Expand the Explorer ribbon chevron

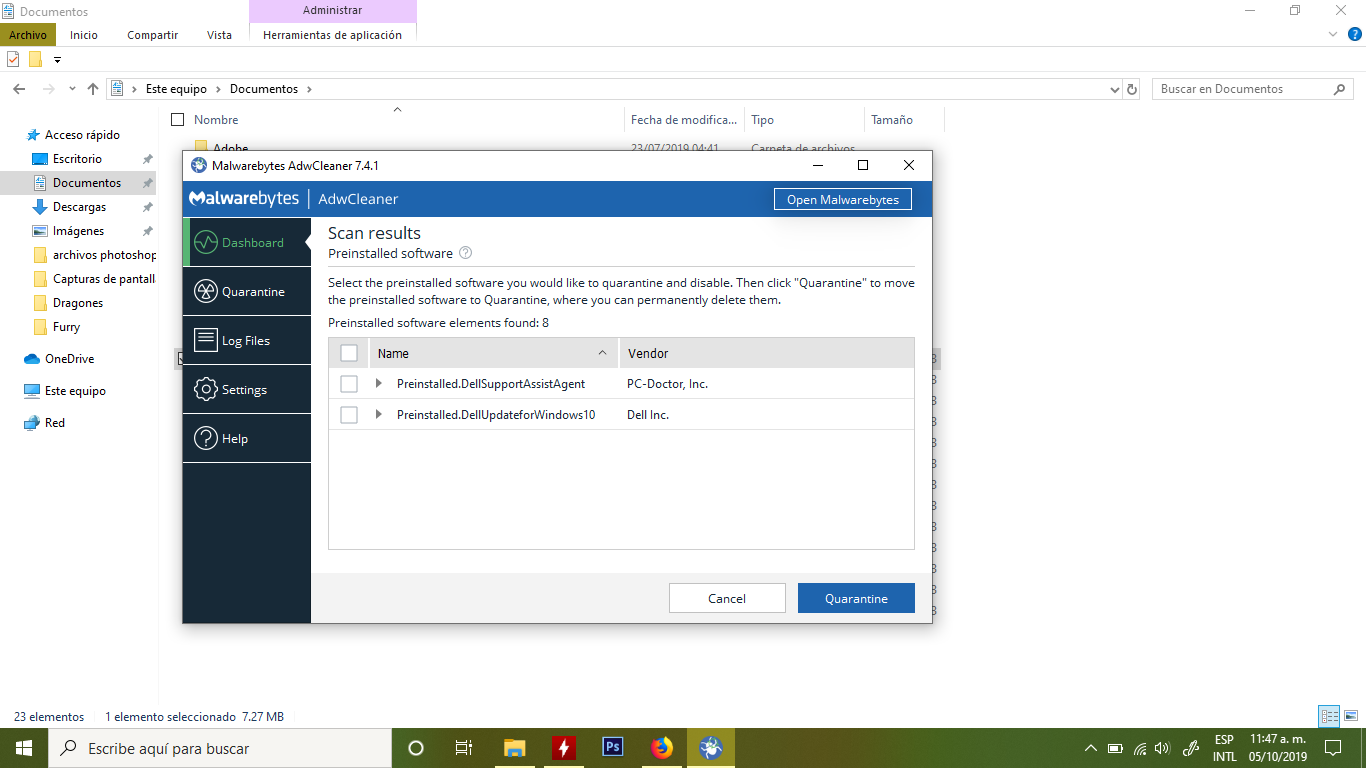1332,34
